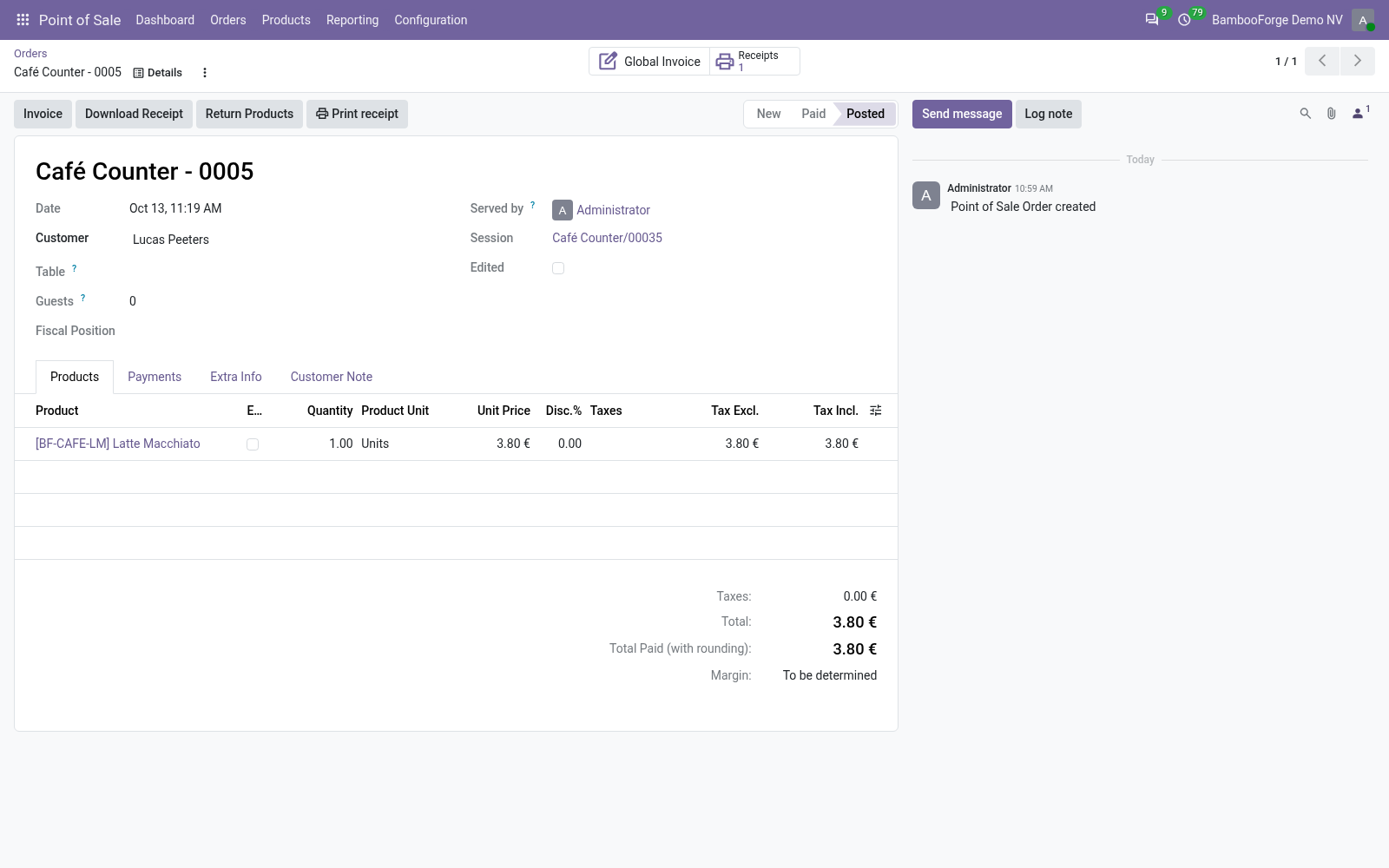Click the Served by help question mark
Viewport: 1389px width, 868px height.
tap(533, 206)
